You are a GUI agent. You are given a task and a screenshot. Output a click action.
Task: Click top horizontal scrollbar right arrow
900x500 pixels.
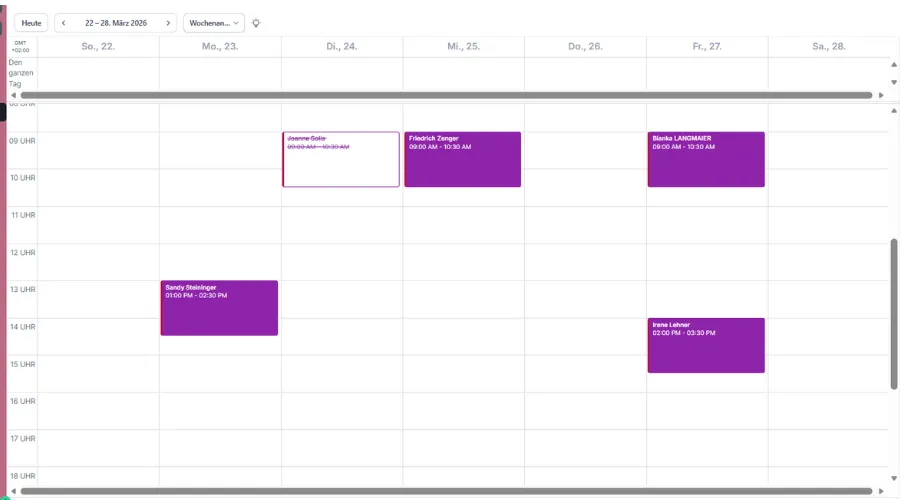click(x=881, y=95)
